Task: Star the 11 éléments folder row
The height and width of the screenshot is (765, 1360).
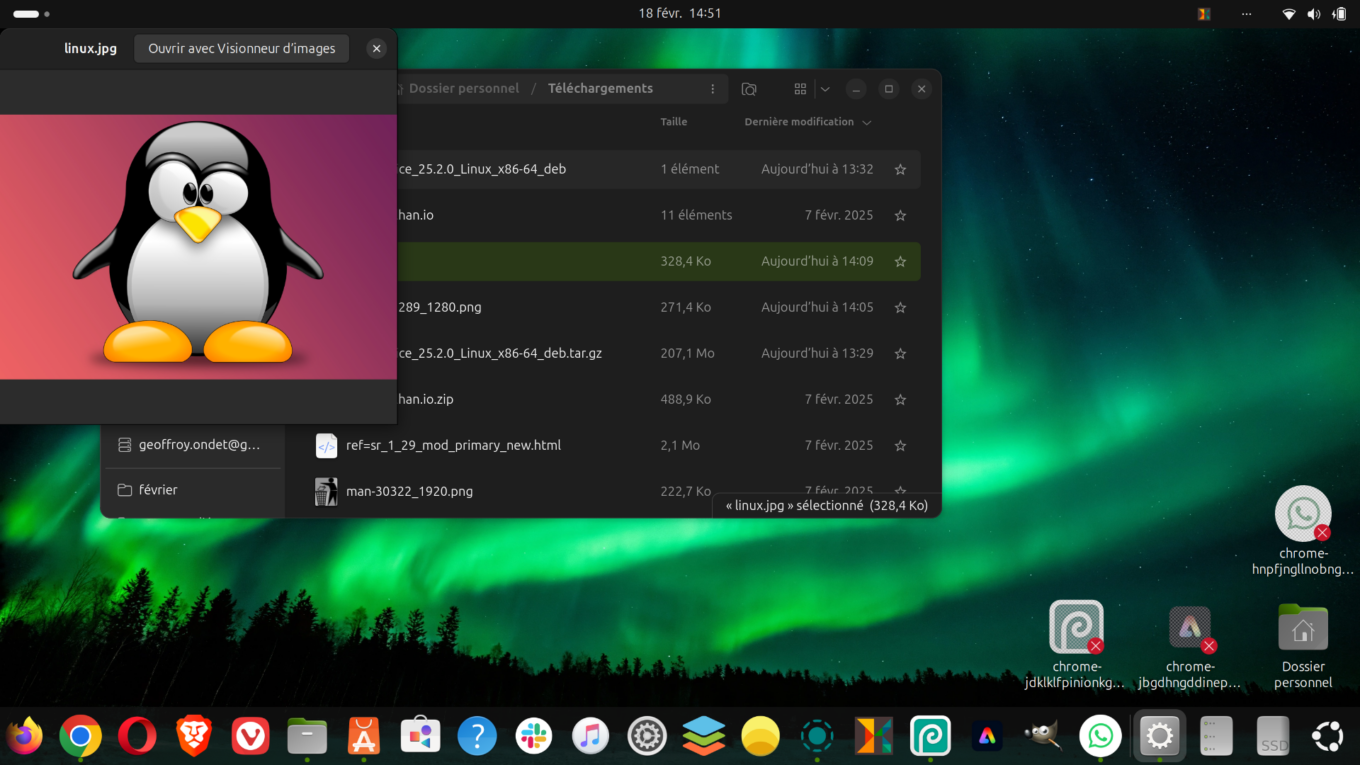Action: 900,216
